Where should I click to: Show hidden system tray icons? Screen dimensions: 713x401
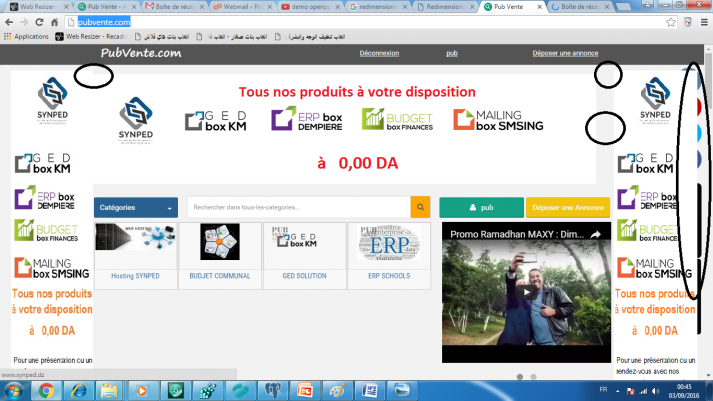coord(618,391)
